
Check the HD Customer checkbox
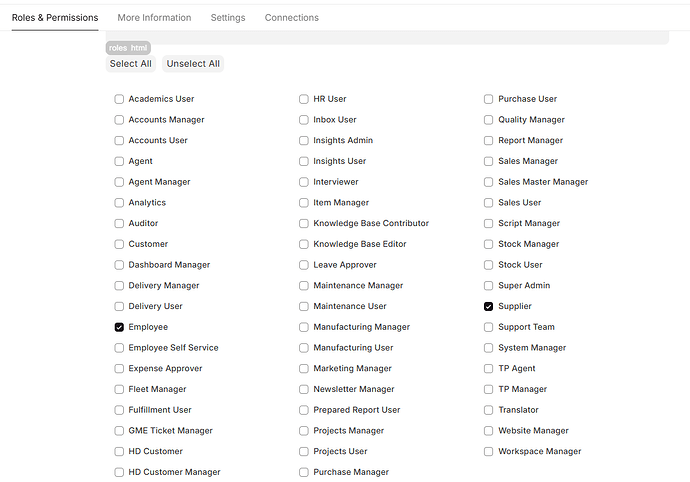(x=119, y=451)
